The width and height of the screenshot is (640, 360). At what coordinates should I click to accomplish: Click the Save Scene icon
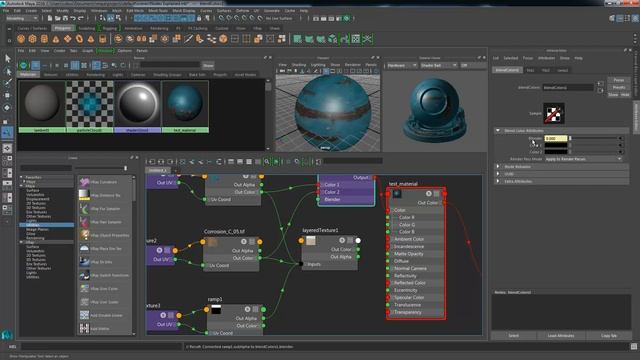click(x=65, y=18)
